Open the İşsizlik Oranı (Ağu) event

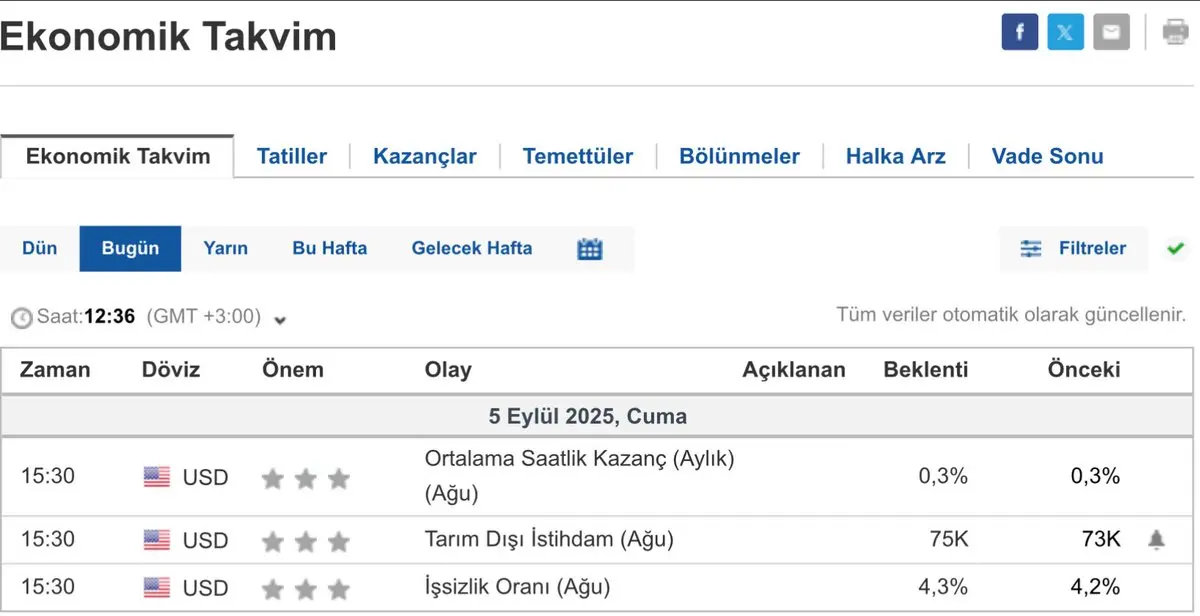(x=517, y=587)
